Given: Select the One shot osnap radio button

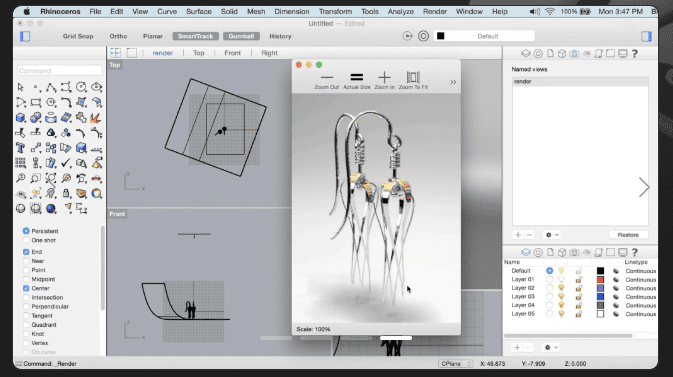Looking at the screenshot, I should (26, 240).
